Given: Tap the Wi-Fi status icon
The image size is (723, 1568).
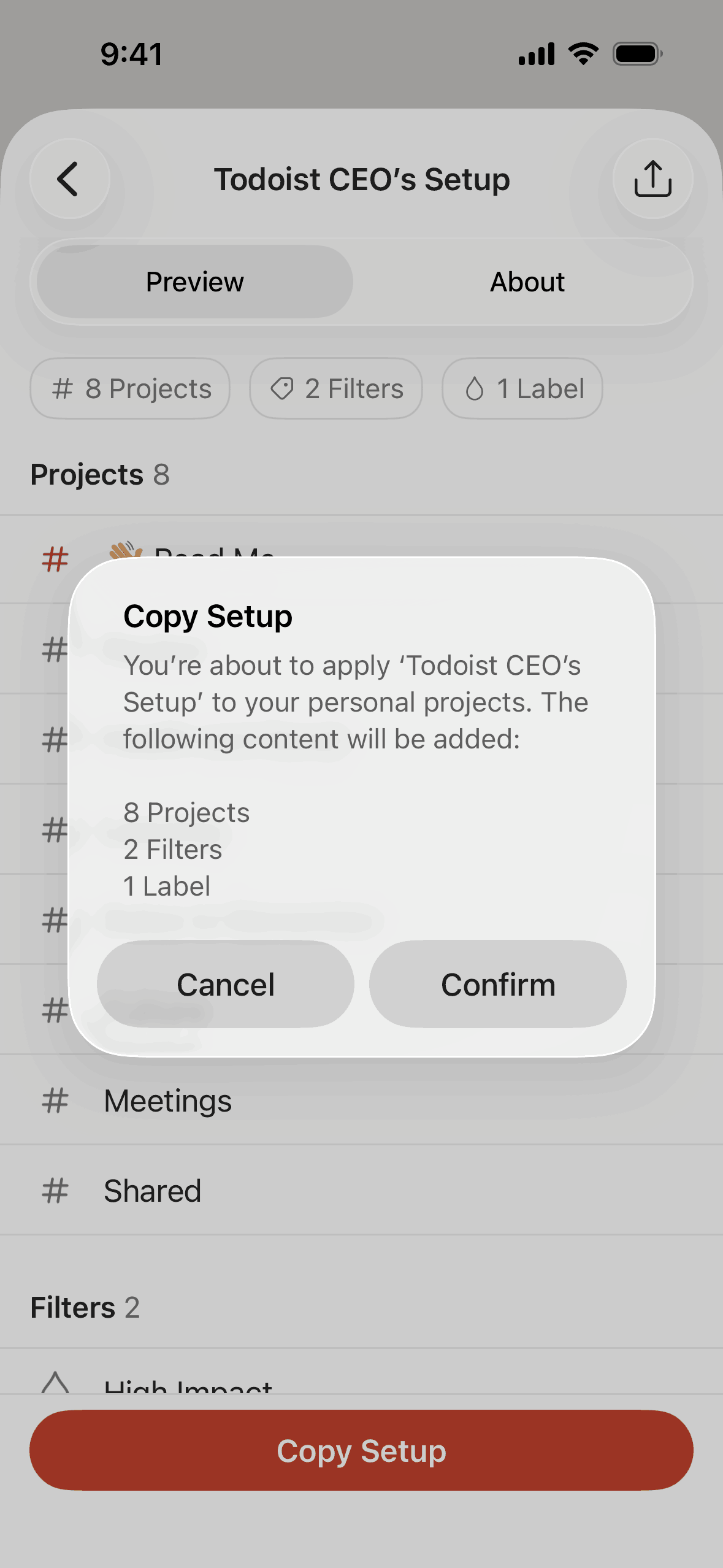Looking at the screenshot, I should pos(584,54).
